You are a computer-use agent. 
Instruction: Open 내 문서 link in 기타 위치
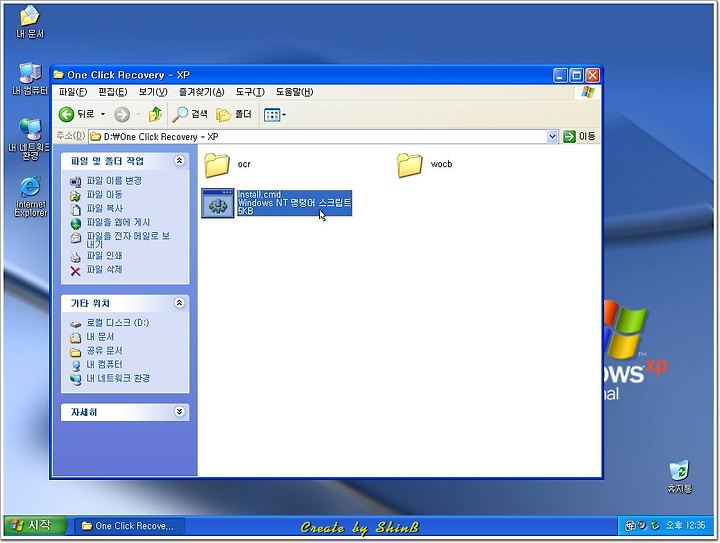[x=100, y=336]
